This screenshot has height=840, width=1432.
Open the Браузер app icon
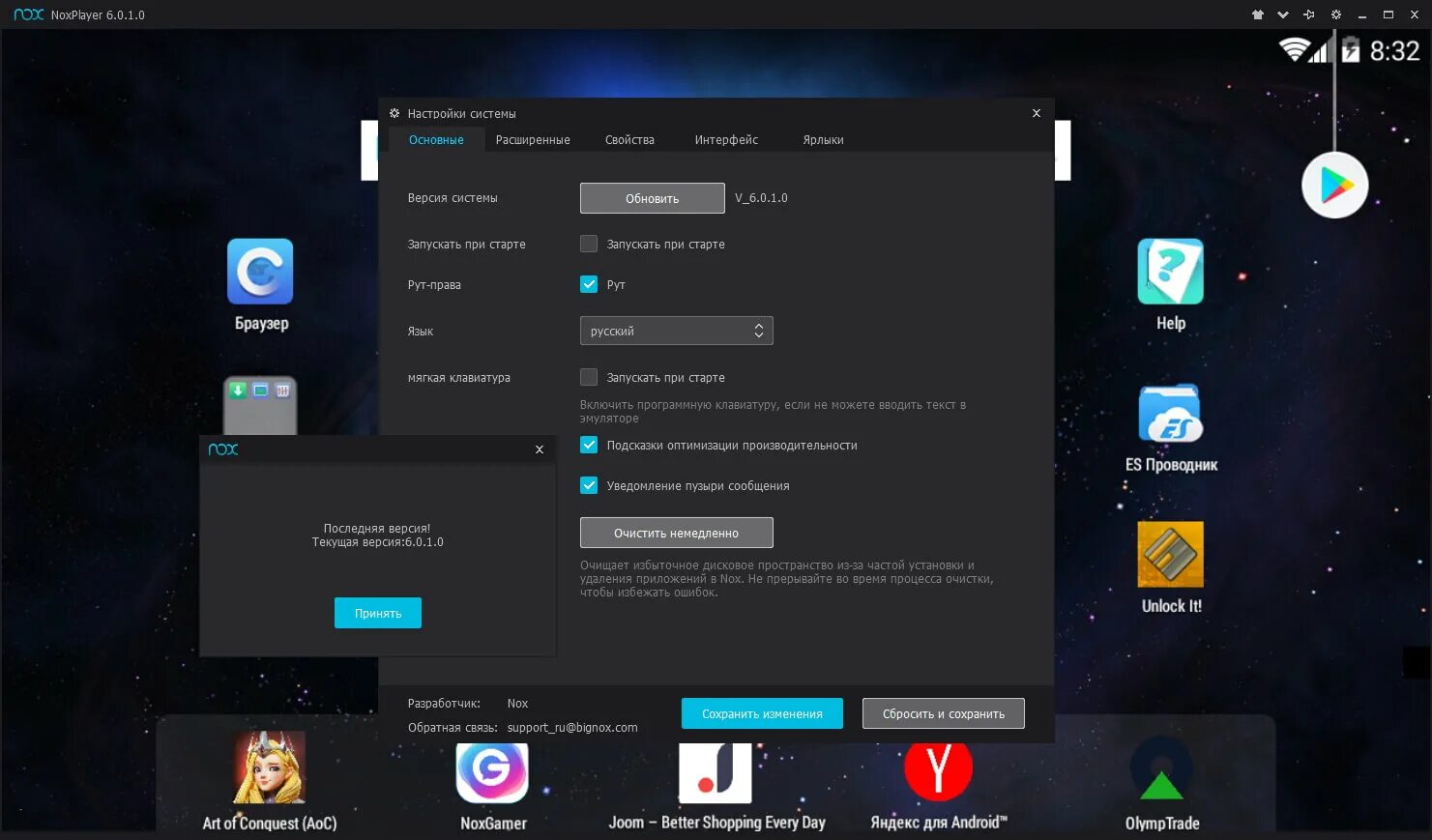[x=260, y=272]
